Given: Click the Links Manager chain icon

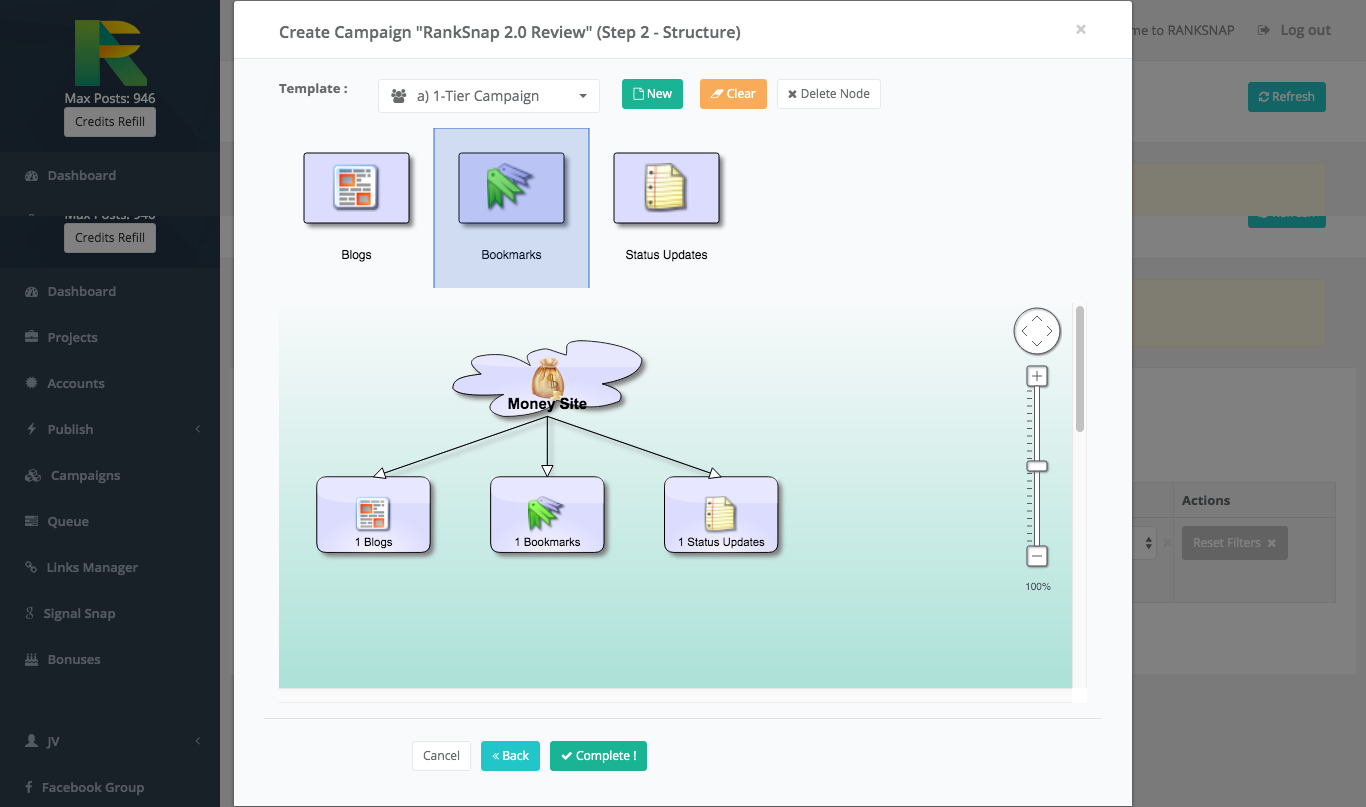Looking at the screenshot, I should [31, 567].
